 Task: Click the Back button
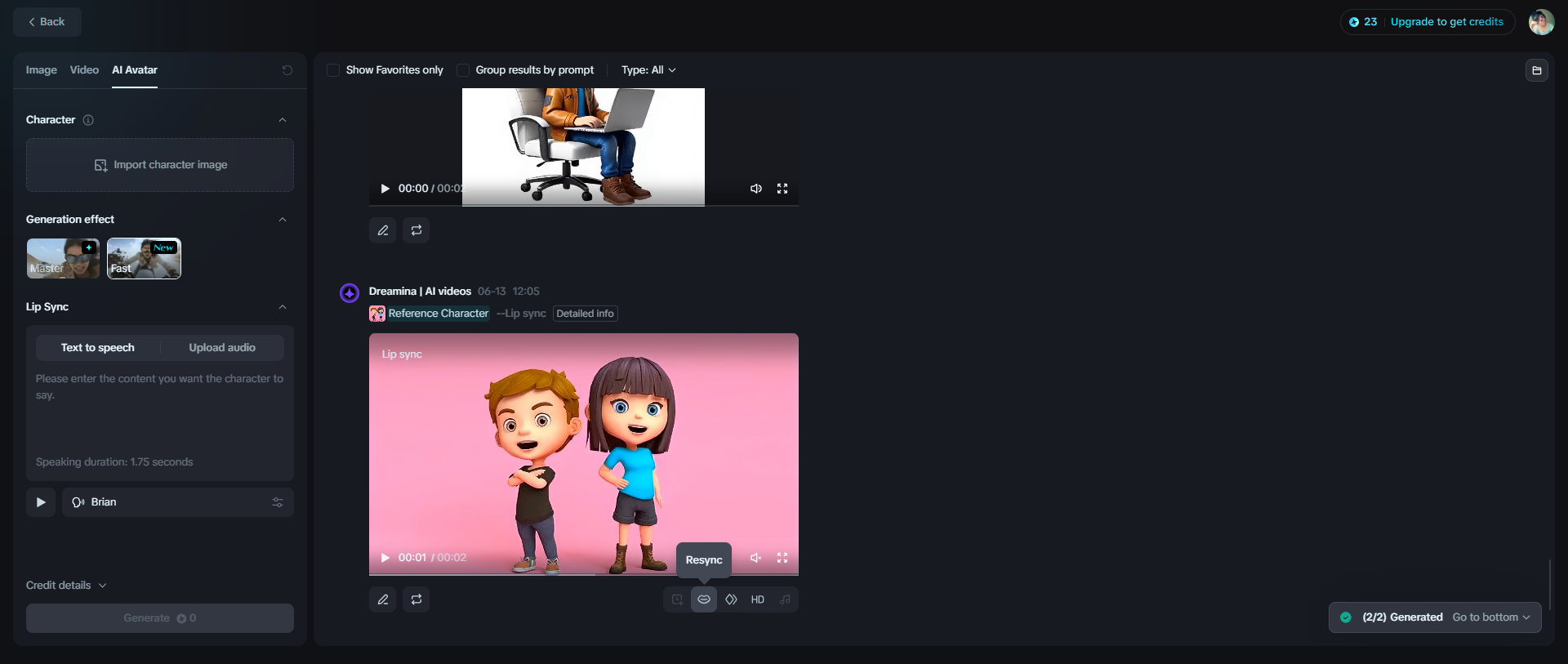tap(47, 22)
